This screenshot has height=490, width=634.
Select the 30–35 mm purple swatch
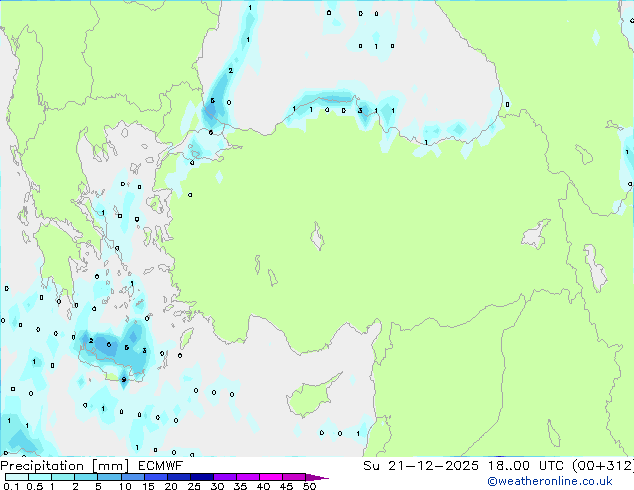tap(225, 477)
